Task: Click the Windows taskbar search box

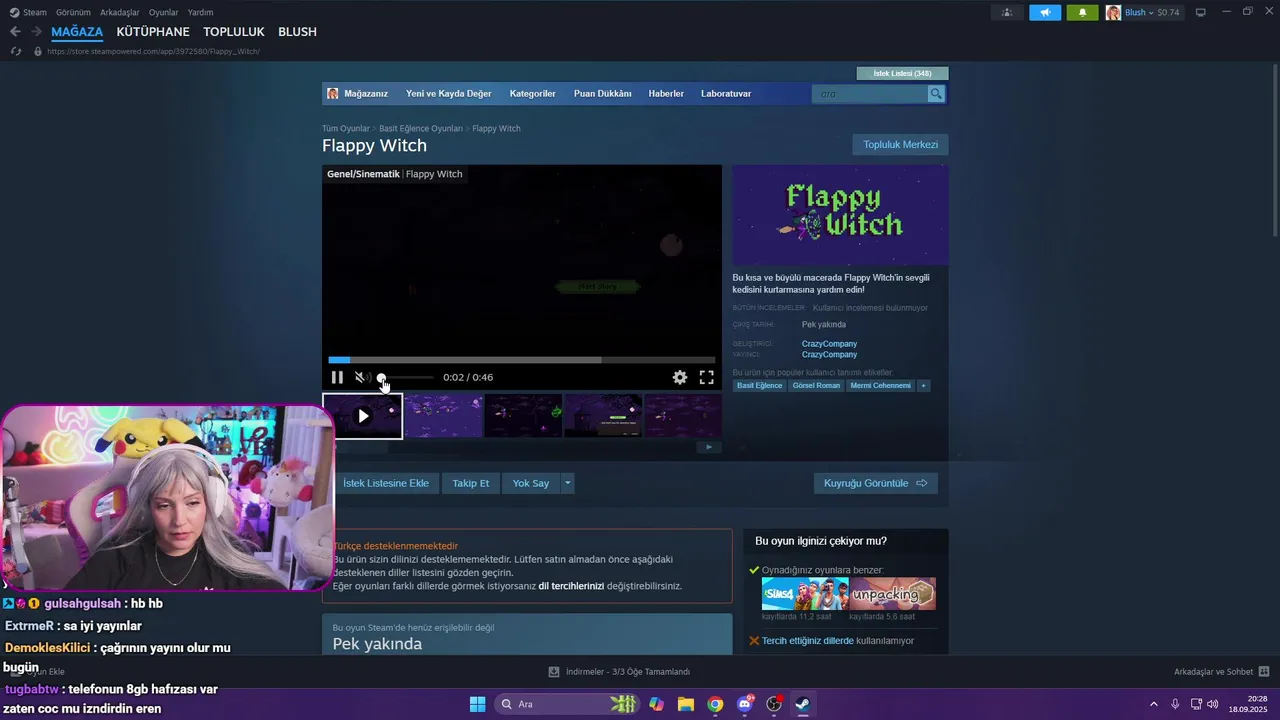Action: tap(566, 704)
